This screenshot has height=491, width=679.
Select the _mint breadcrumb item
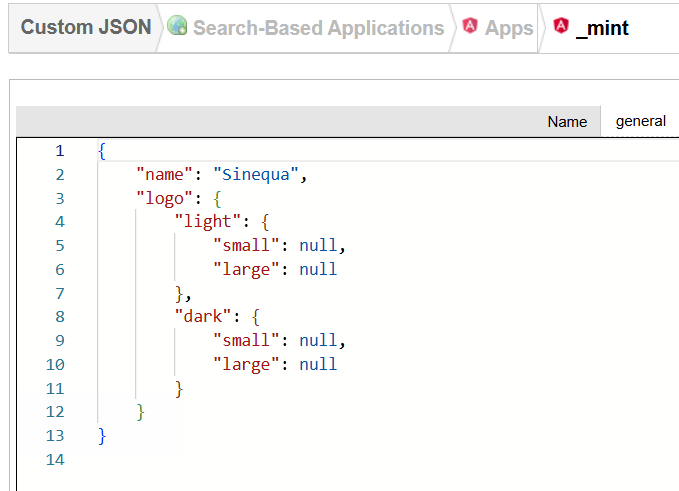[x=602, y=28]
